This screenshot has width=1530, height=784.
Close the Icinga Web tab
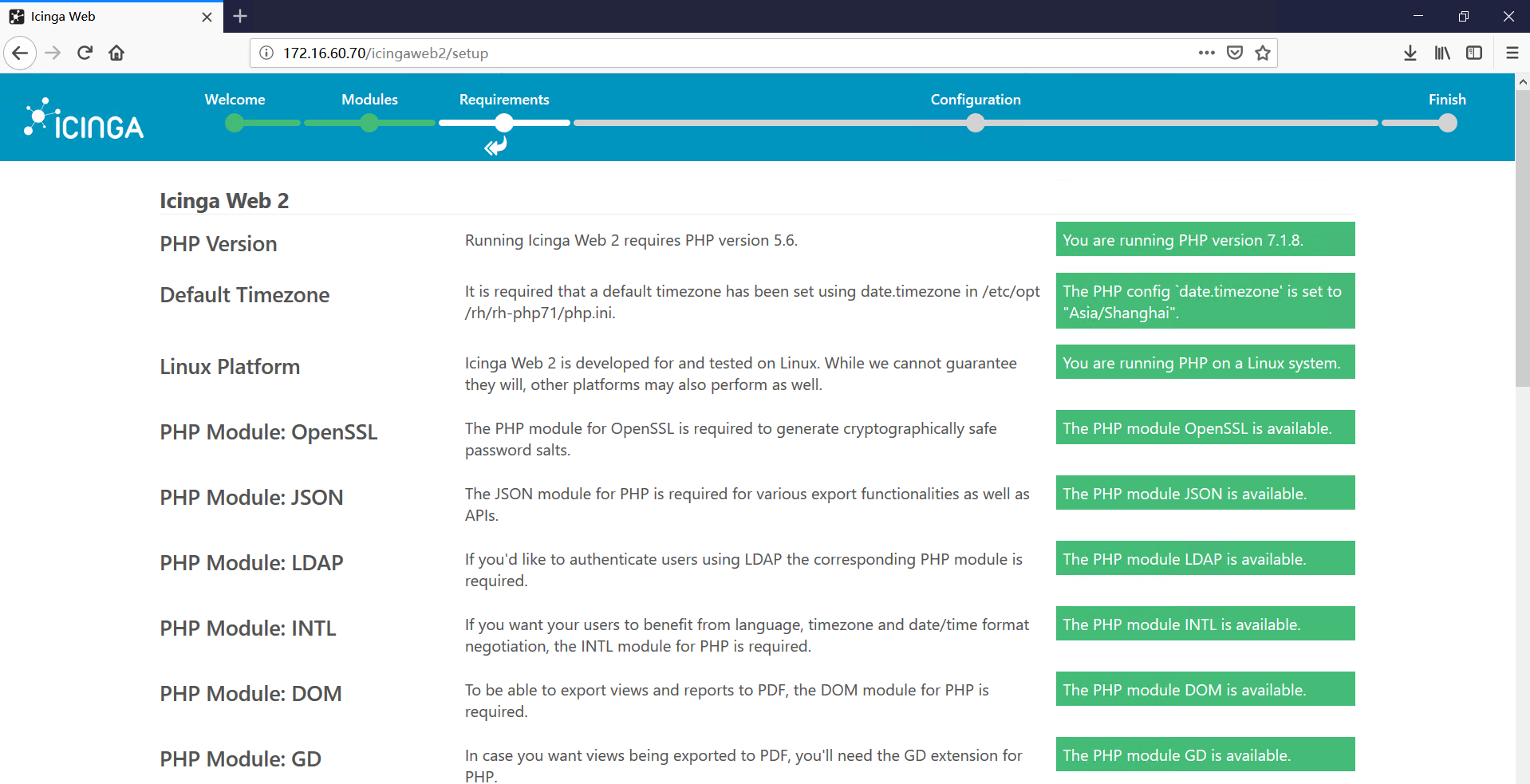207,17
